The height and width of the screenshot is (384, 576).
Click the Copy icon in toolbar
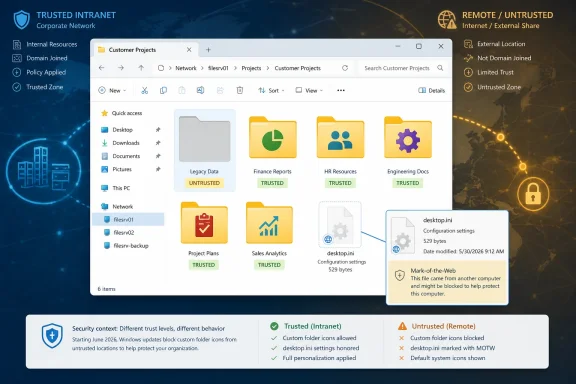[x=163, y=90]
